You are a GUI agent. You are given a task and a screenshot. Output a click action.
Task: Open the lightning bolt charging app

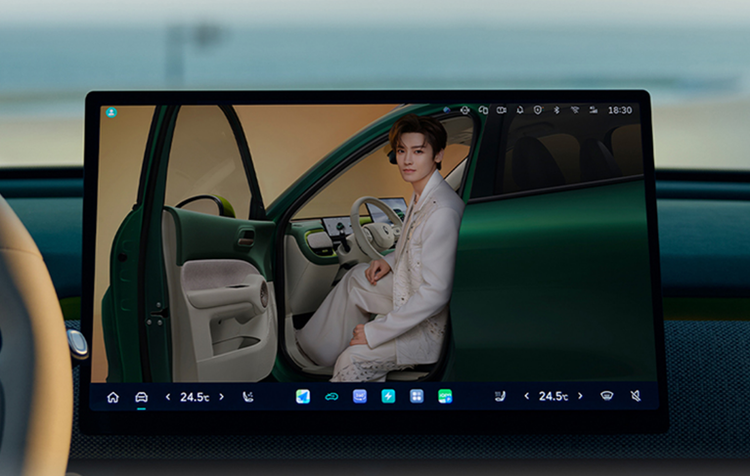click(388, 396)
